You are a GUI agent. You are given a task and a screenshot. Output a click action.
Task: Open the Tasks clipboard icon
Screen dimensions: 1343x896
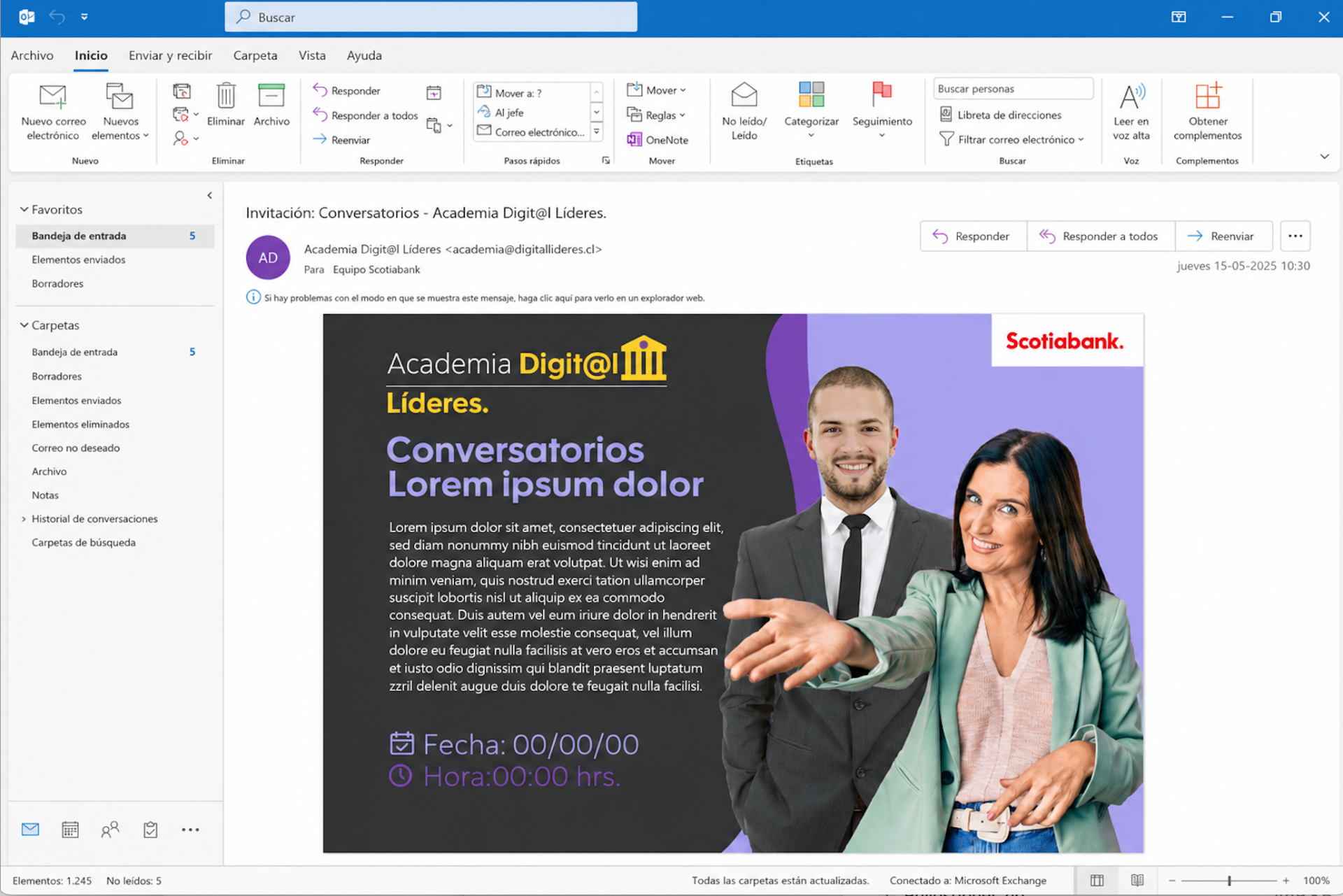point(150,830)
